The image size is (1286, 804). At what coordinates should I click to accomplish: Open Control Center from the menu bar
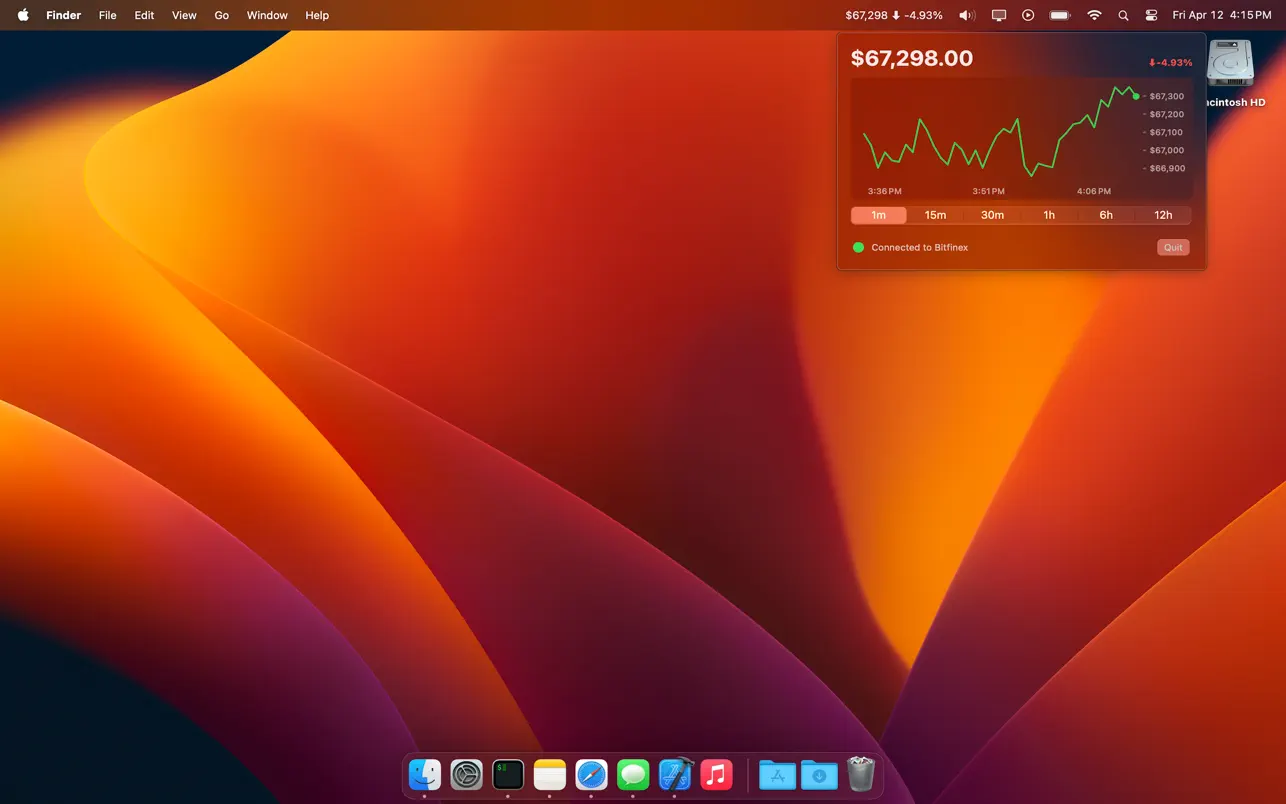tap(1150, 15)
